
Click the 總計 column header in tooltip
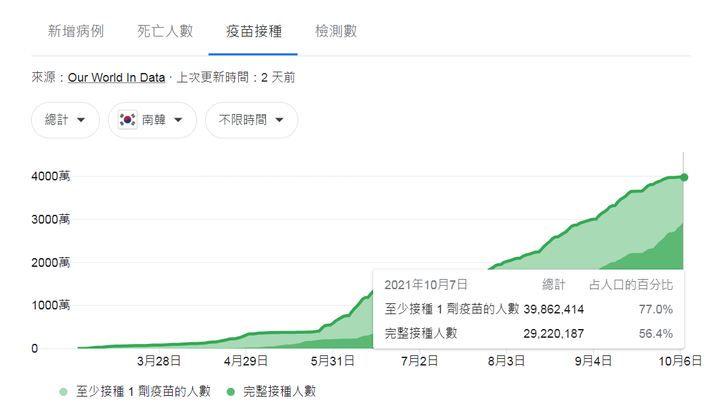point(553,285)
